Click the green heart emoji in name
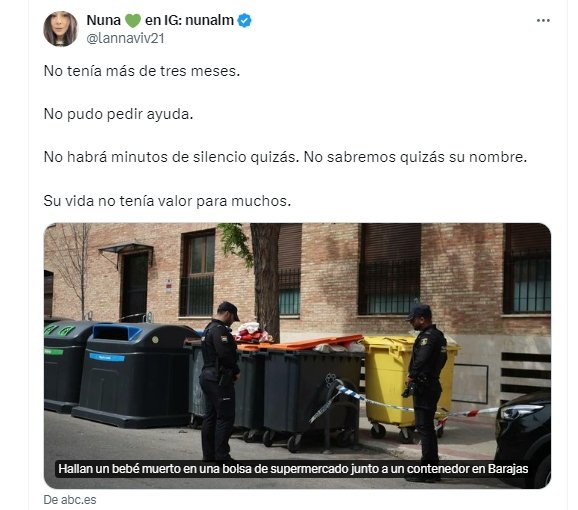This screenshot has height=510, width=578. click(x=133, y=20)
